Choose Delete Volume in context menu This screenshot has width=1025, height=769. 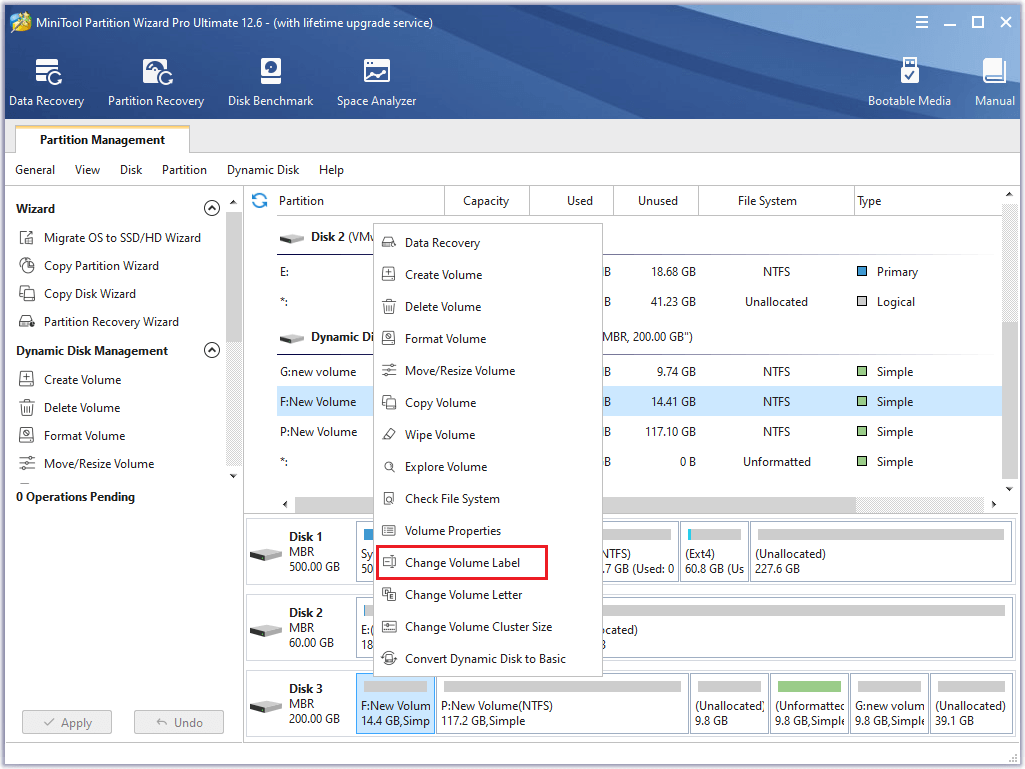click(488, 307)
